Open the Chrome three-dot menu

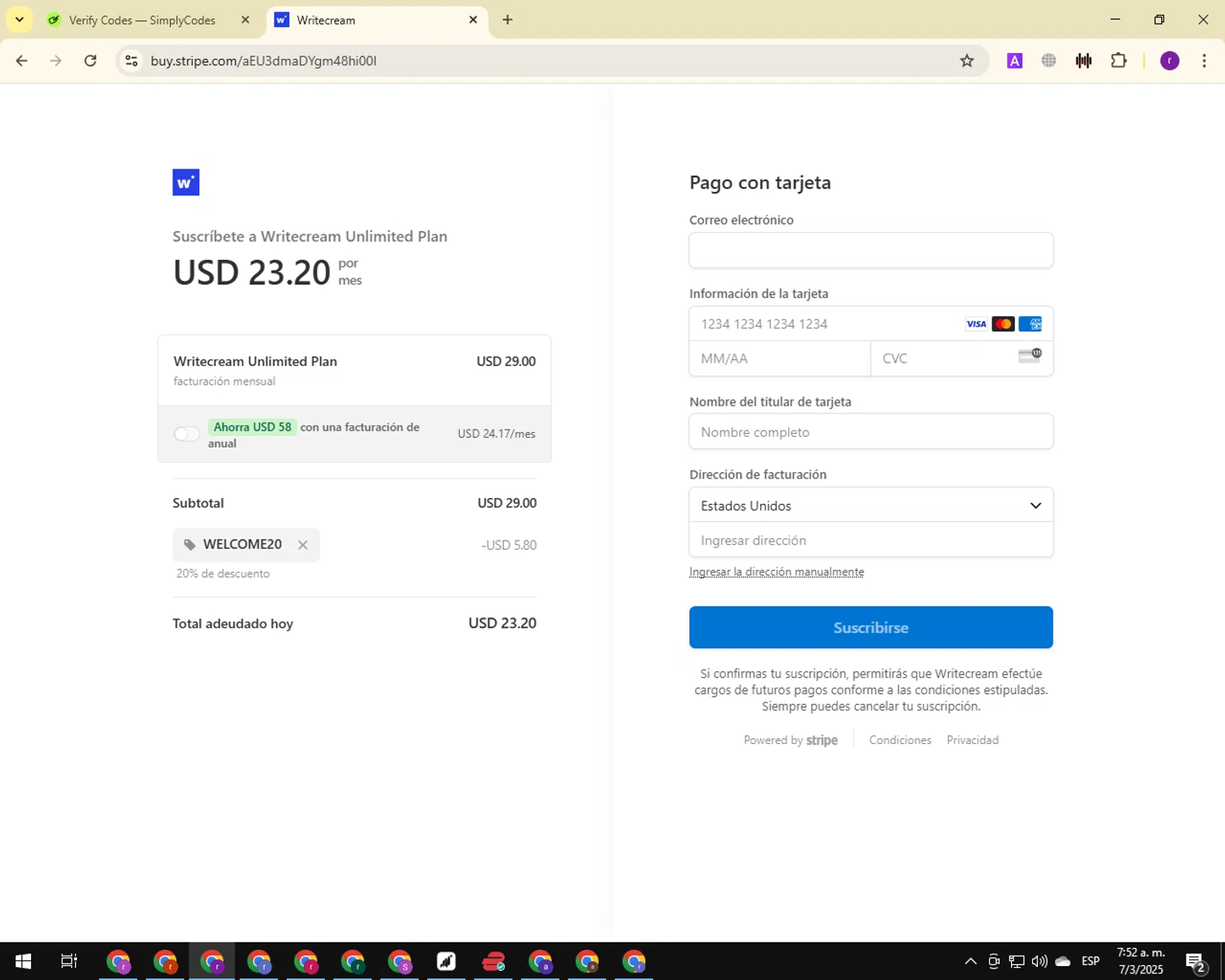click(1204, 60)
